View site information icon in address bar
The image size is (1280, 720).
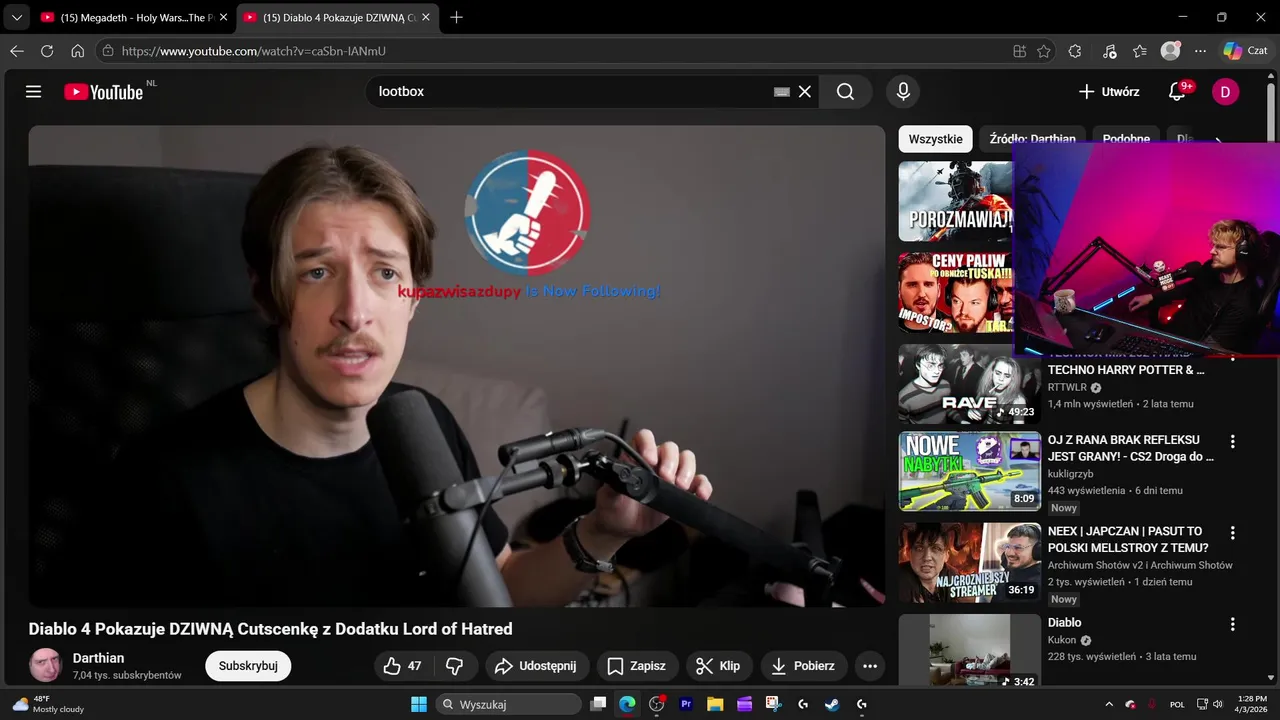108,51
